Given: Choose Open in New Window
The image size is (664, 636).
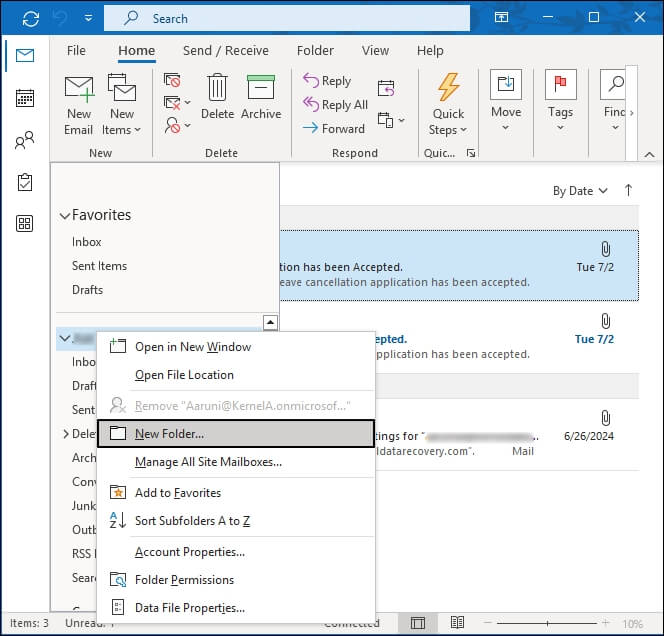Looking at the screenshot, I should pyautogui.click(x=236, y=347).
